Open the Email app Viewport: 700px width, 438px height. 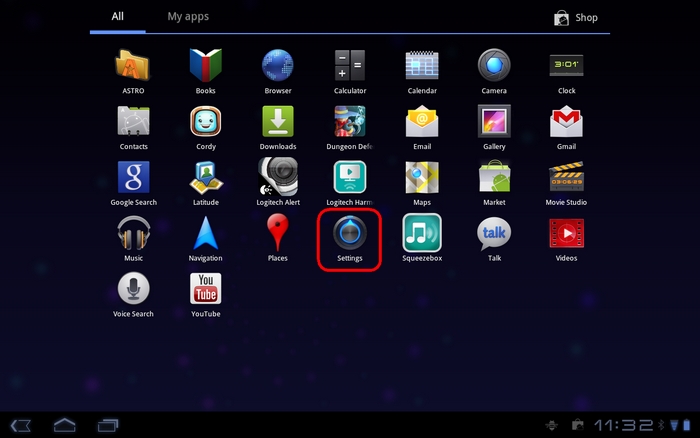[422, 127]
